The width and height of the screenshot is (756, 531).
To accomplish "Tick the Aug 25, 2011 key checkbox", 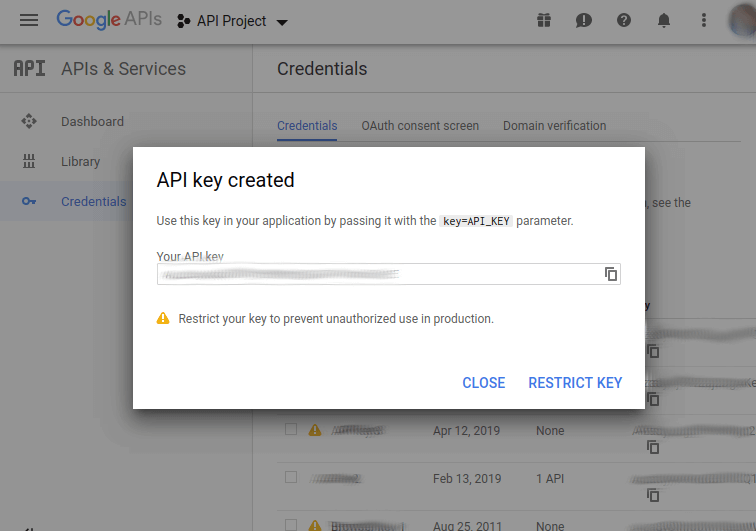I will 291,524.
